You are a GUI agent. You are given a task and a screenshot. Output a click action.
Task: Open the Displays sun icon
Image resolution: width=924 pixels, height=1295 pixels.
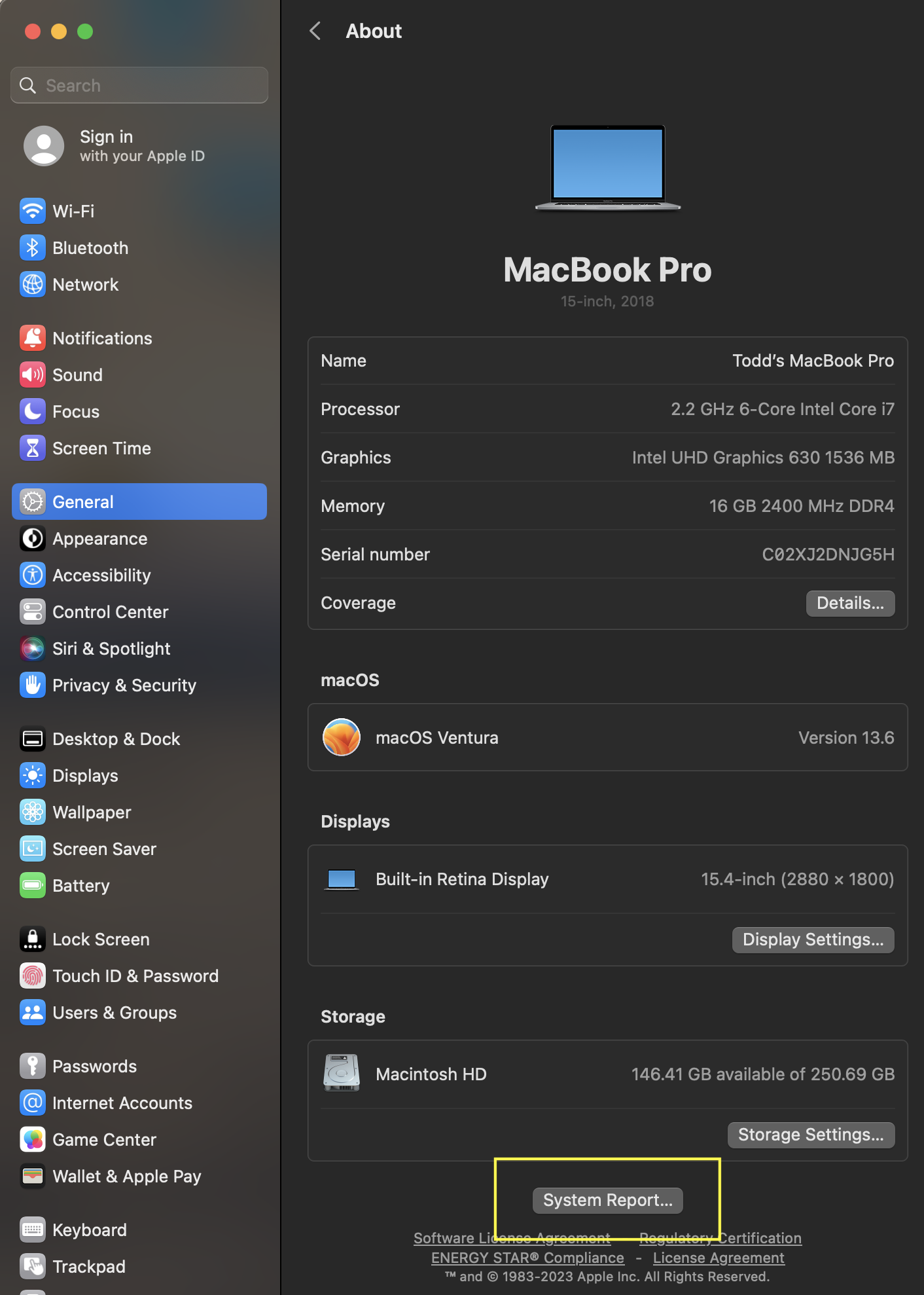click(x=33, y=775)
